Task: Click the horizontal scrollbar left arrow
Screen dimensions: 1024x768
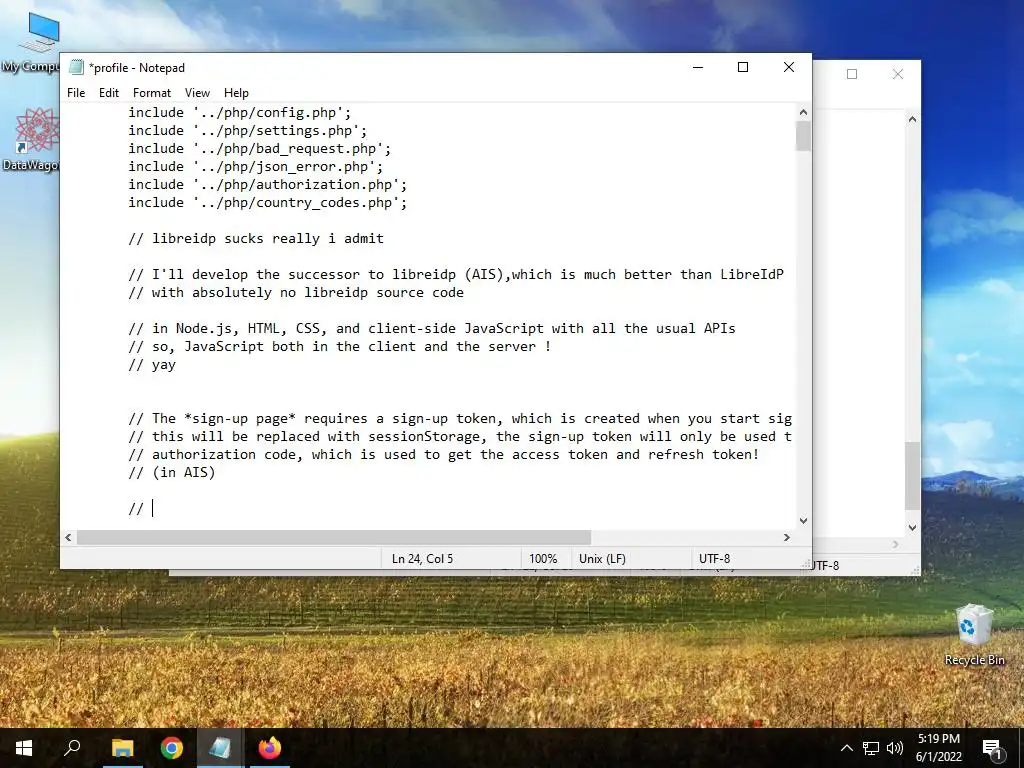Action: pos(68,537)
